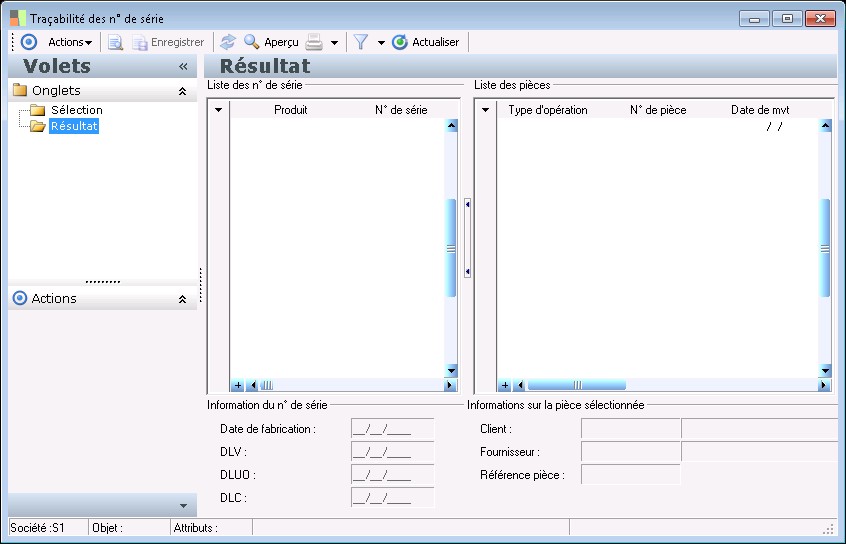The image size is (846, 544).
Task: Minimize the Traçabilité window
Action: click(754, 18)
